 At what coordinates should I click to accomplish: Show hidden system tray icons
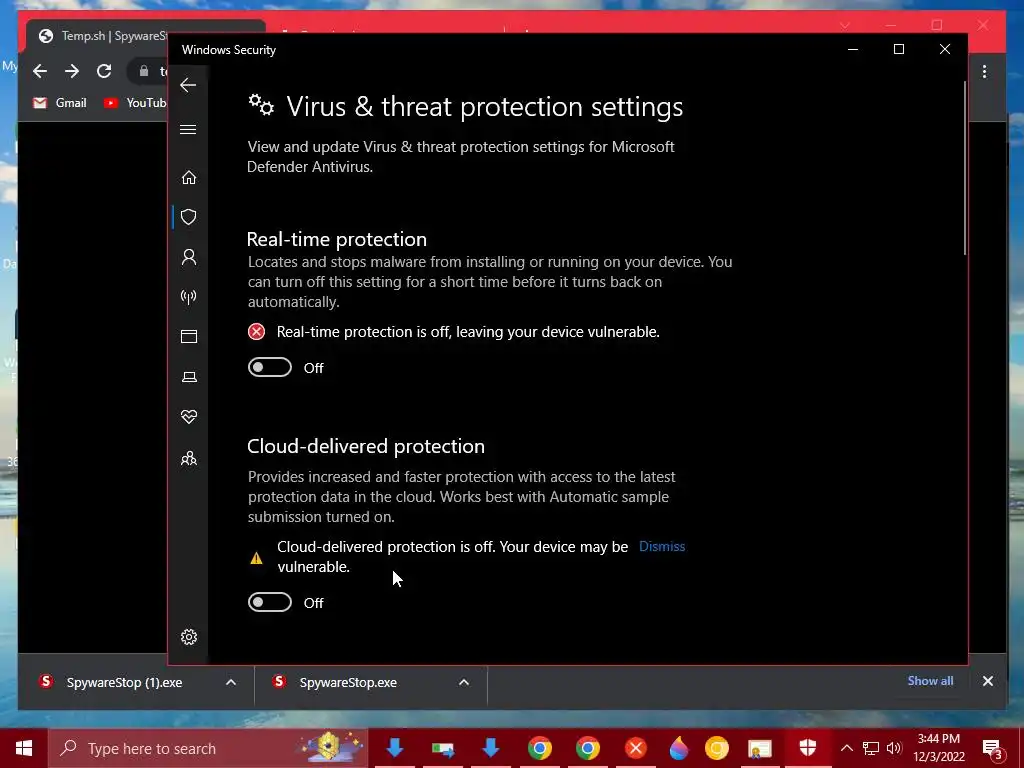coord(846,748)
